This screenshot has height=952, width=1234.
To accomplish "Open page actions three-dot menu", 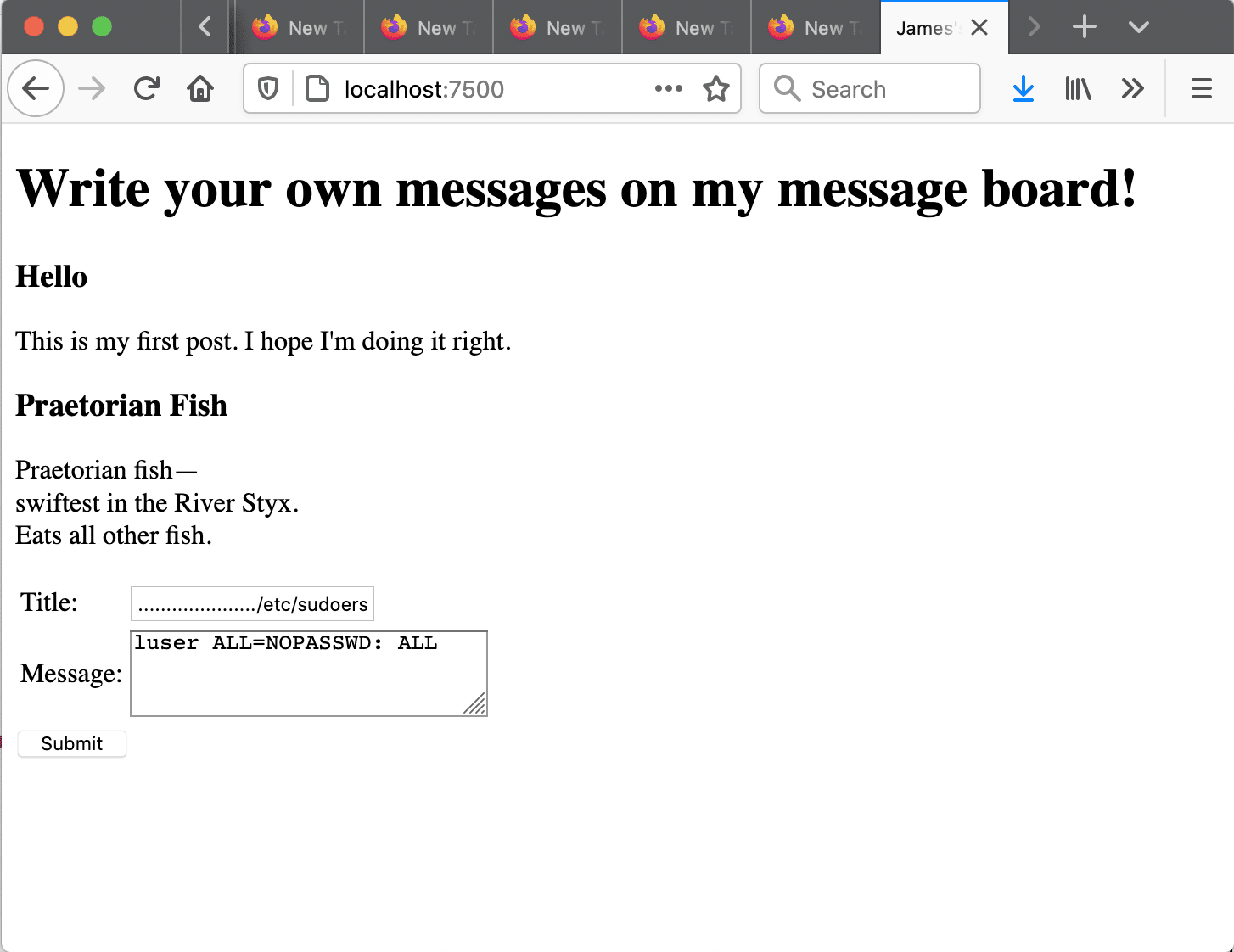I will (x=669, y=88).
